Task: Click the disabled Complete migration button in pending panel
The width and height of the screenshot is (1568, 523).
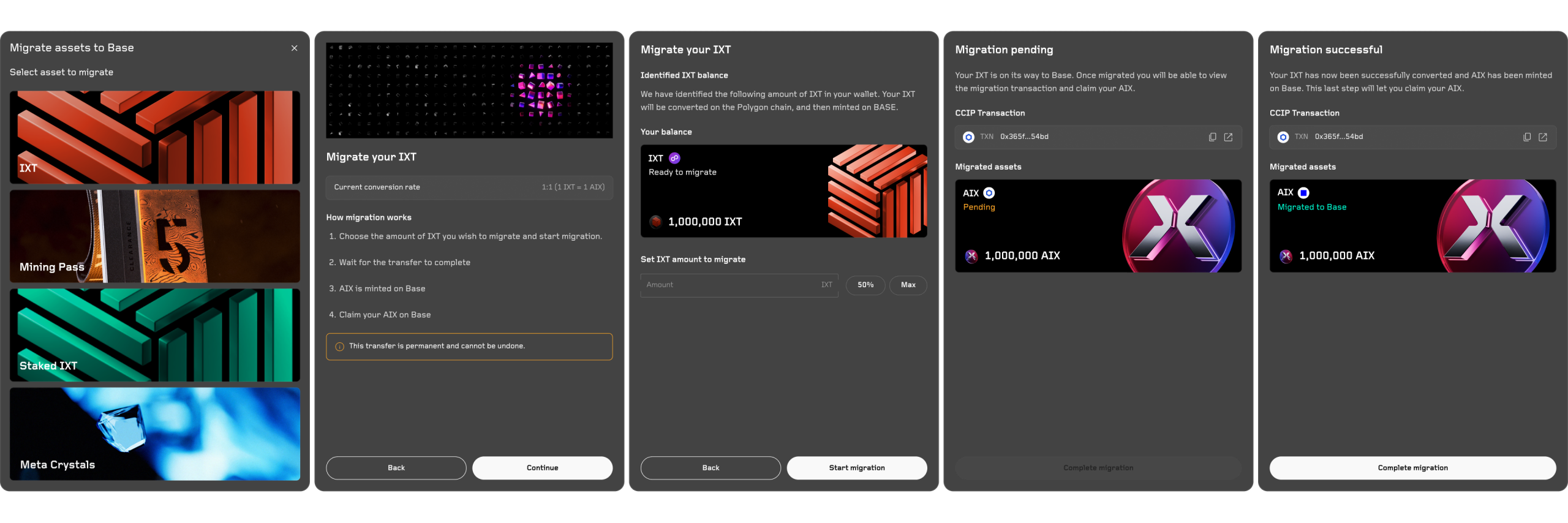Action: pos(1098,468)
